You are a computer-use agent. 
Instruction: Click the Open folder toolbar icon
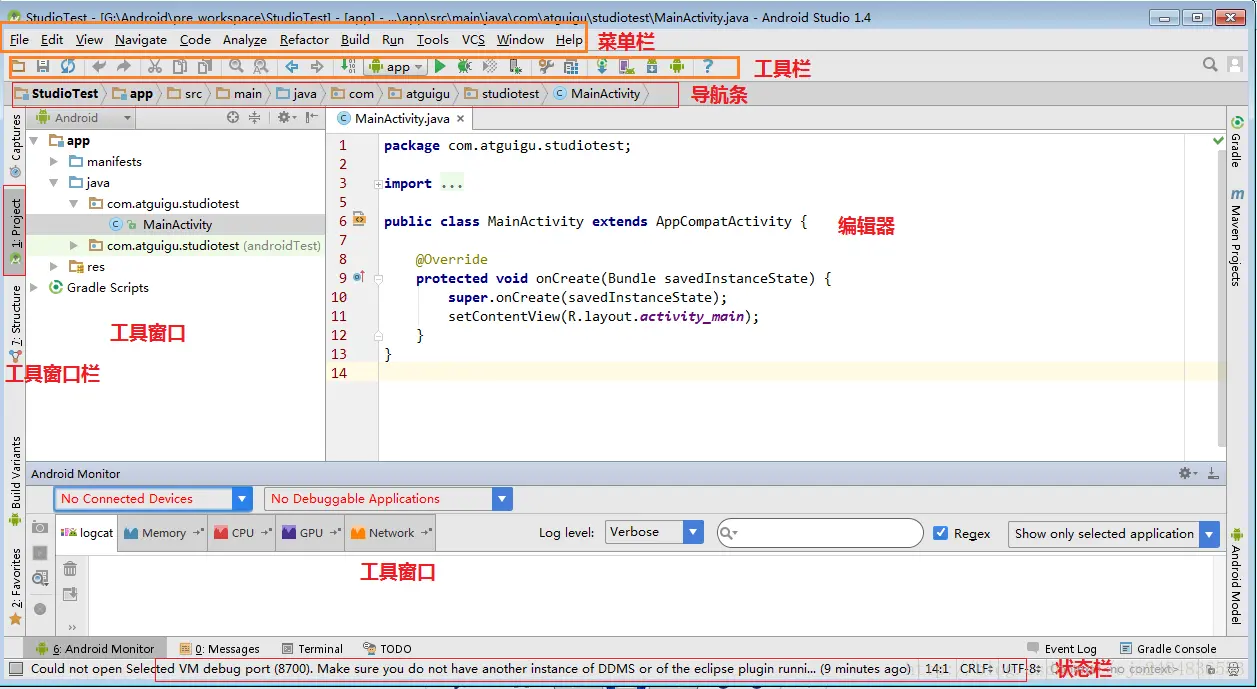(x=18, y=67)
